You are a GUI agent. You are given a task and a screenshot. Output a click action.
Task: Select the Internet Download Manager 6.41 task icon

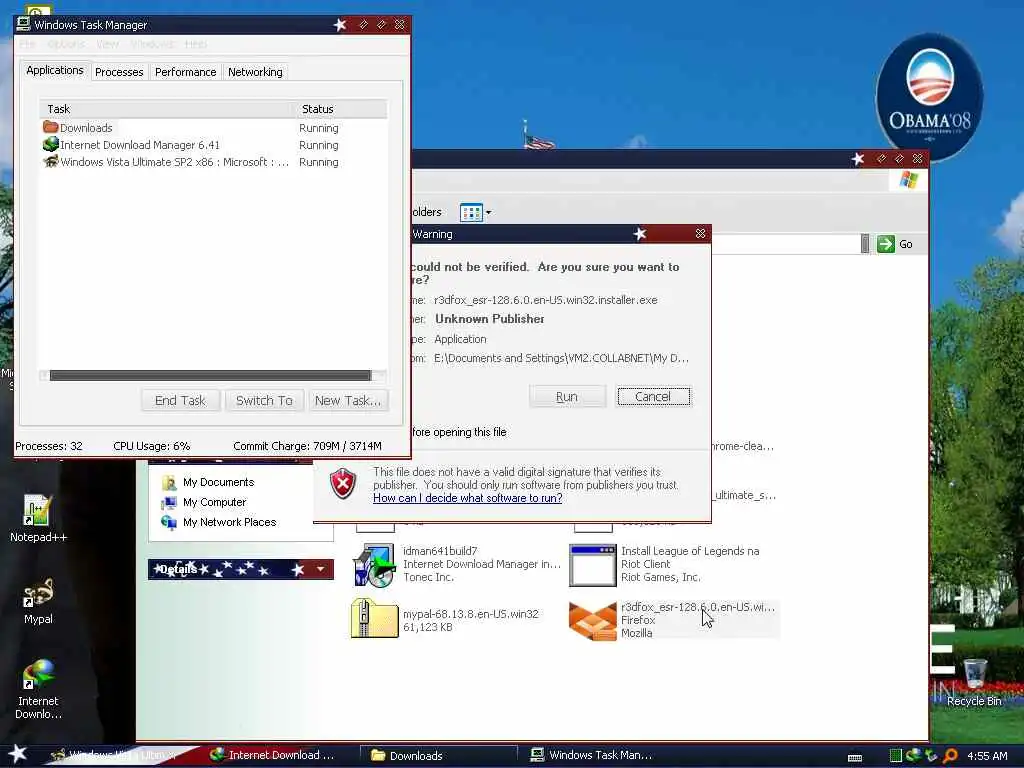(50, 144)
